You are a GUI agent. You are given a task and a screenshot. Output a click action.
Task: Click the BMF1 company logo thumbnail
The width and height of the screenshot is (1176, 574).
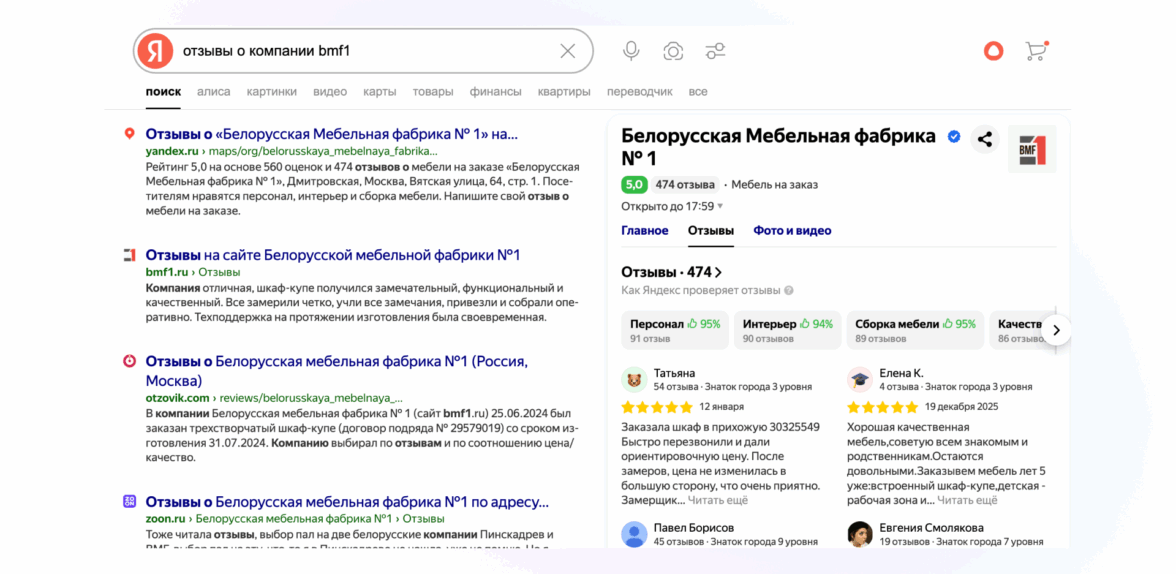point(1032,149)
